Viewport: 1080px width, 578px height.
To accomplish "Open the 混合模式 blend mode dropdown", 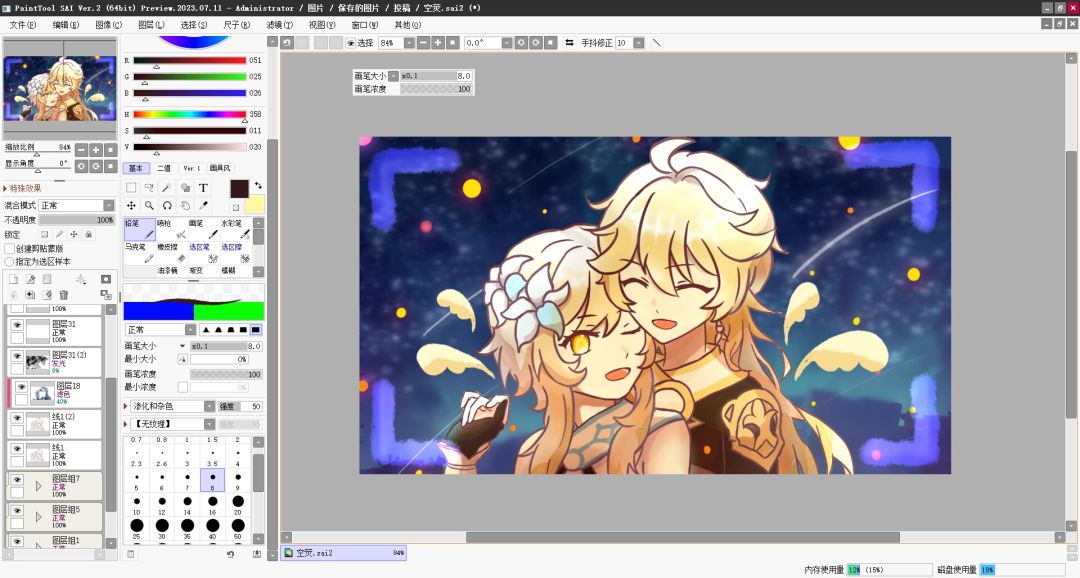I will (76, 205).
